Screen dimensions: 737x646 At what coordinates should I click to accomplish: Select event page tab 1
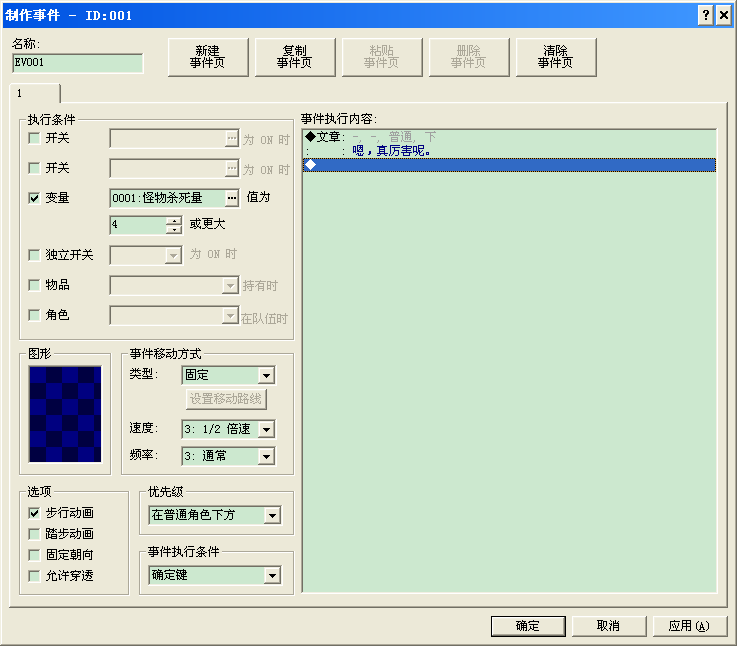(x=35, y=93)
